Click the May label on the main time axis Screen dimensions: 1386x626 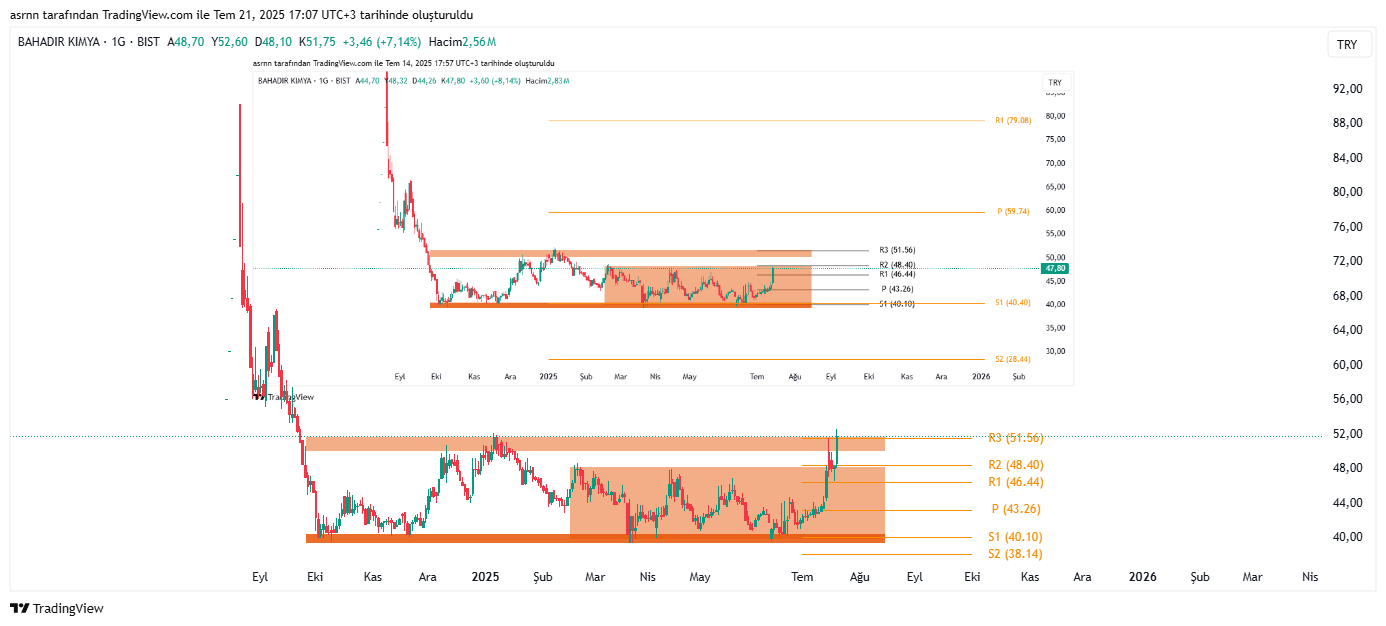tap(700, 577)
